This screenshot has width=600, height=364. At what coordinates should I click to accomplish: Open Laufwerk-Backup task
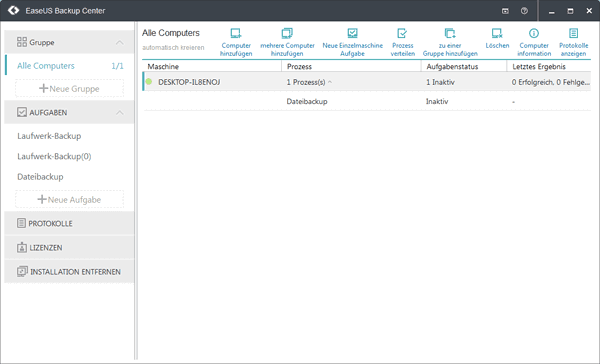[x=49, y=136]
